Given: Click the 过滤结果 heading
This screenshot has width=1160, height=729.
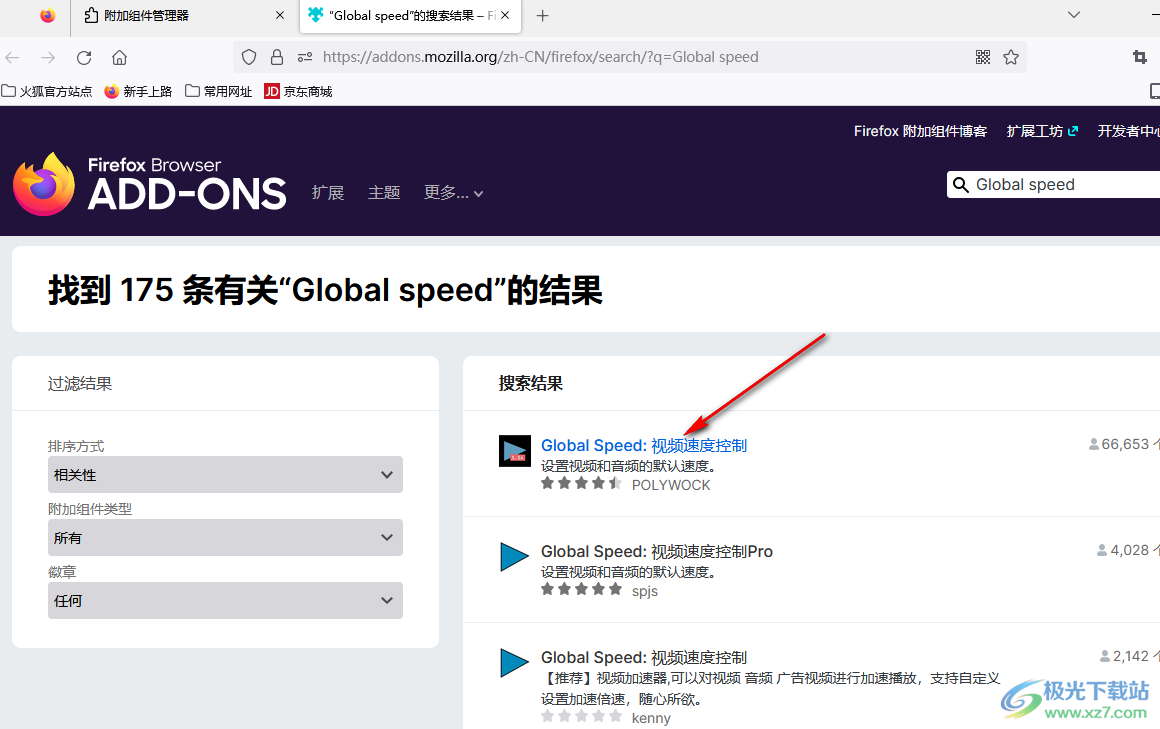Looking at the screenshot, I should coord(80,383).
